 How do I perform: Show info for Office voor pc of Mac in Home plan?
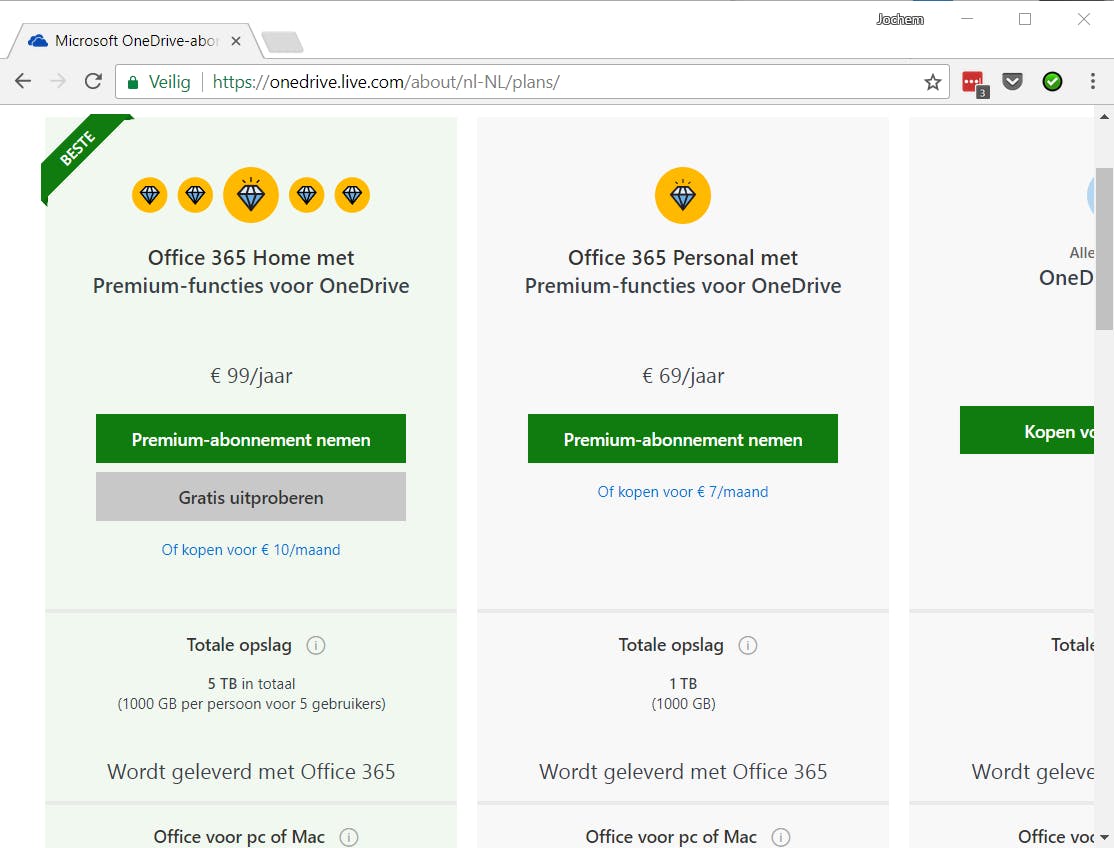[x=349, y=837]
